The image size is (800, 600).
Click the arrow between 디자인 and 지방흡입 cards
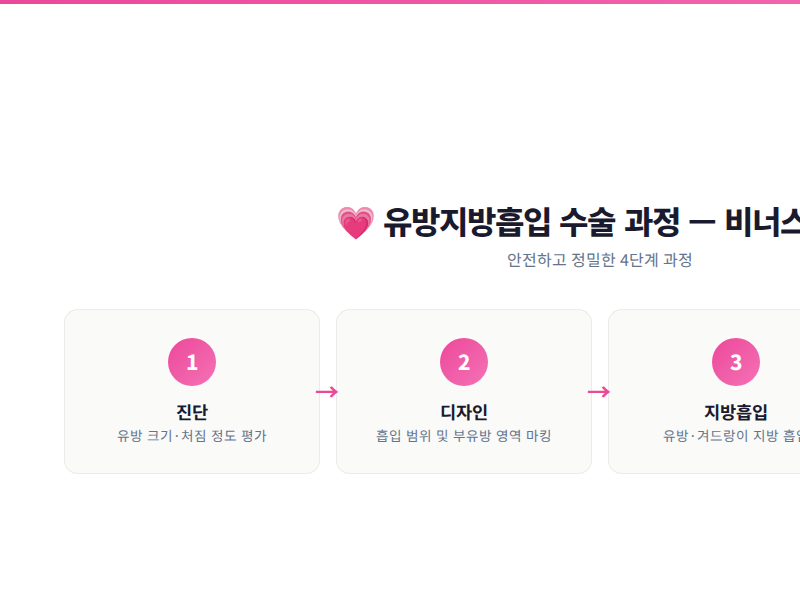599,391
